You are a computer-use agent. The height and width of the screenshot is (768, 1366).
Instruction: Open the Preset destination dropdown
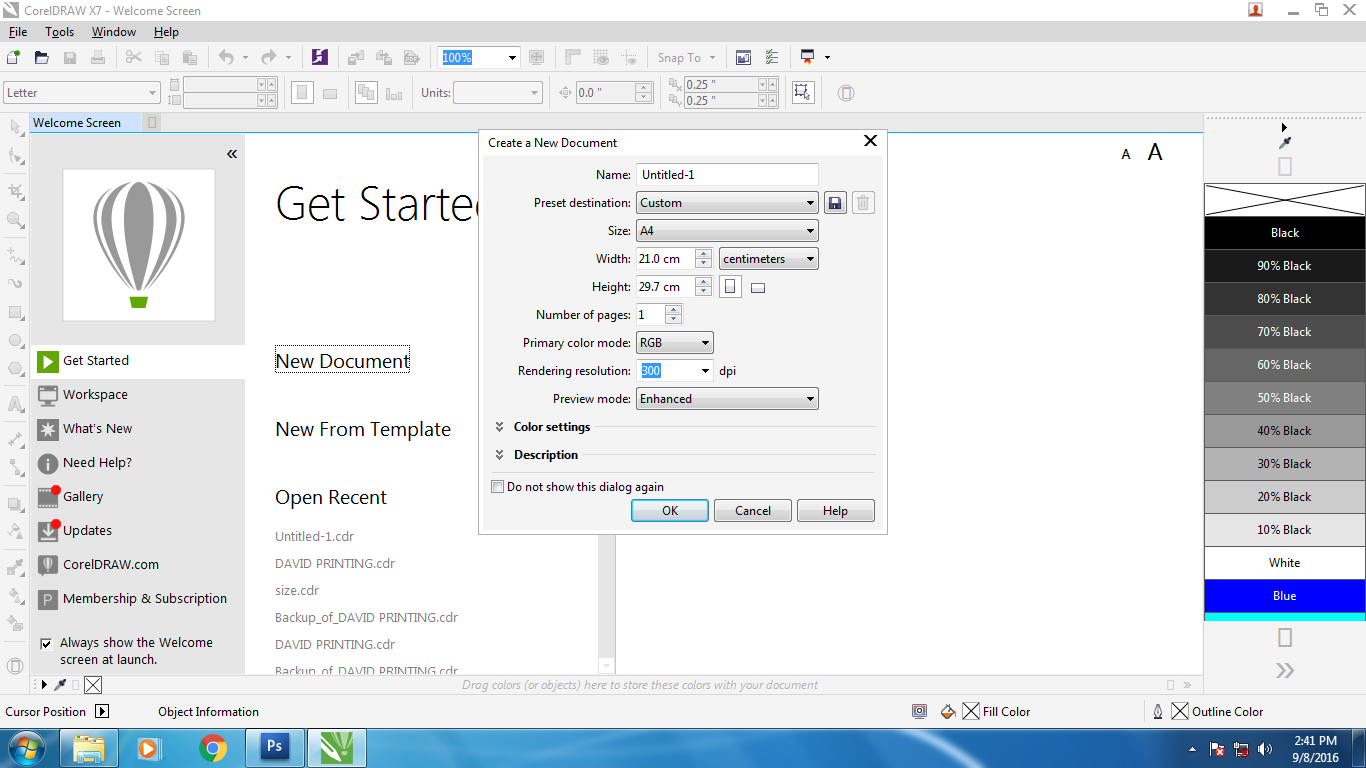[727, 203]
